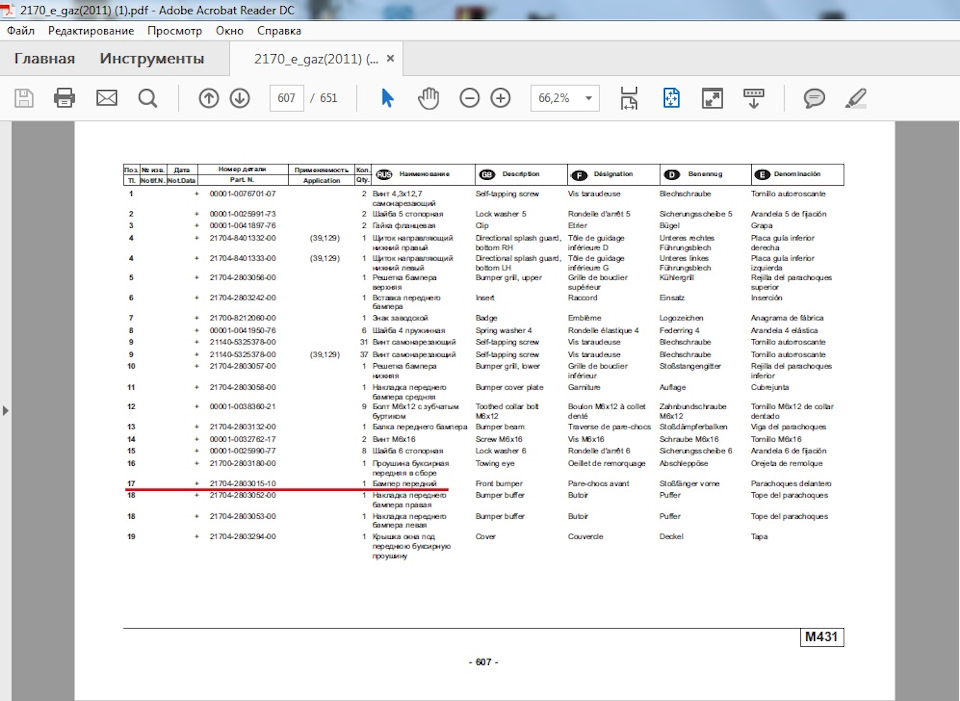Click part number 21704-2803132-00
This screenshot has height=701, width=960.
pos(242,427)
